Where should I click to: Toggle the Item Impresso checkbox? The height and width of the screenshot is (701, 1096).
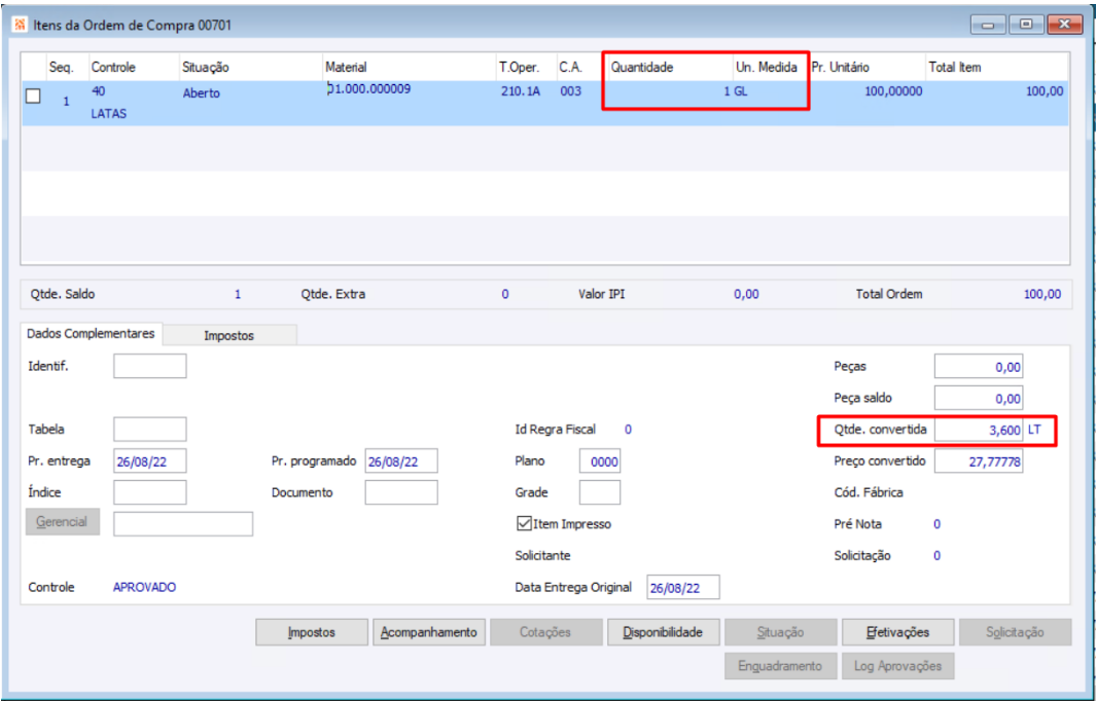pos(524,523)
